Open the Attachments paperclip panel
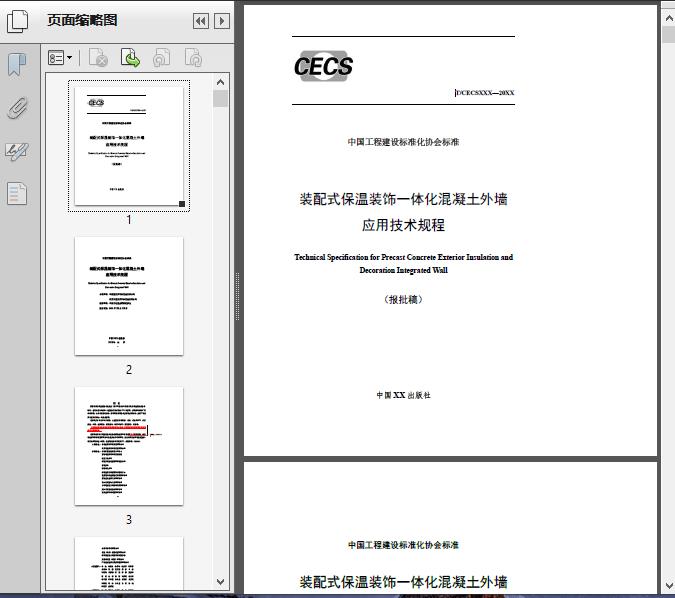Image resolution: width=675 pixels, height=598 pixels. (17, 108)
